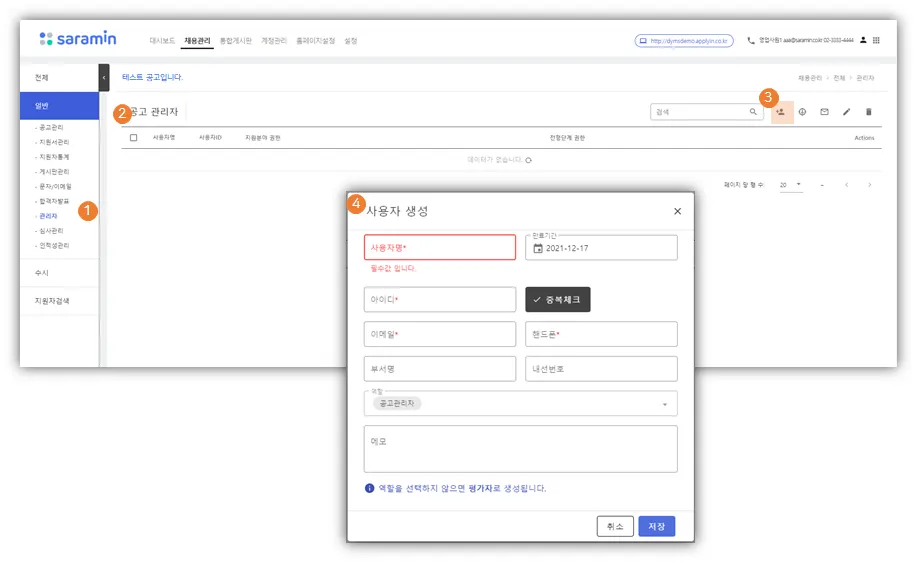Click the info icon before the 평가자 note
This screenshot has height=563, width=917.
click(370, 488)
